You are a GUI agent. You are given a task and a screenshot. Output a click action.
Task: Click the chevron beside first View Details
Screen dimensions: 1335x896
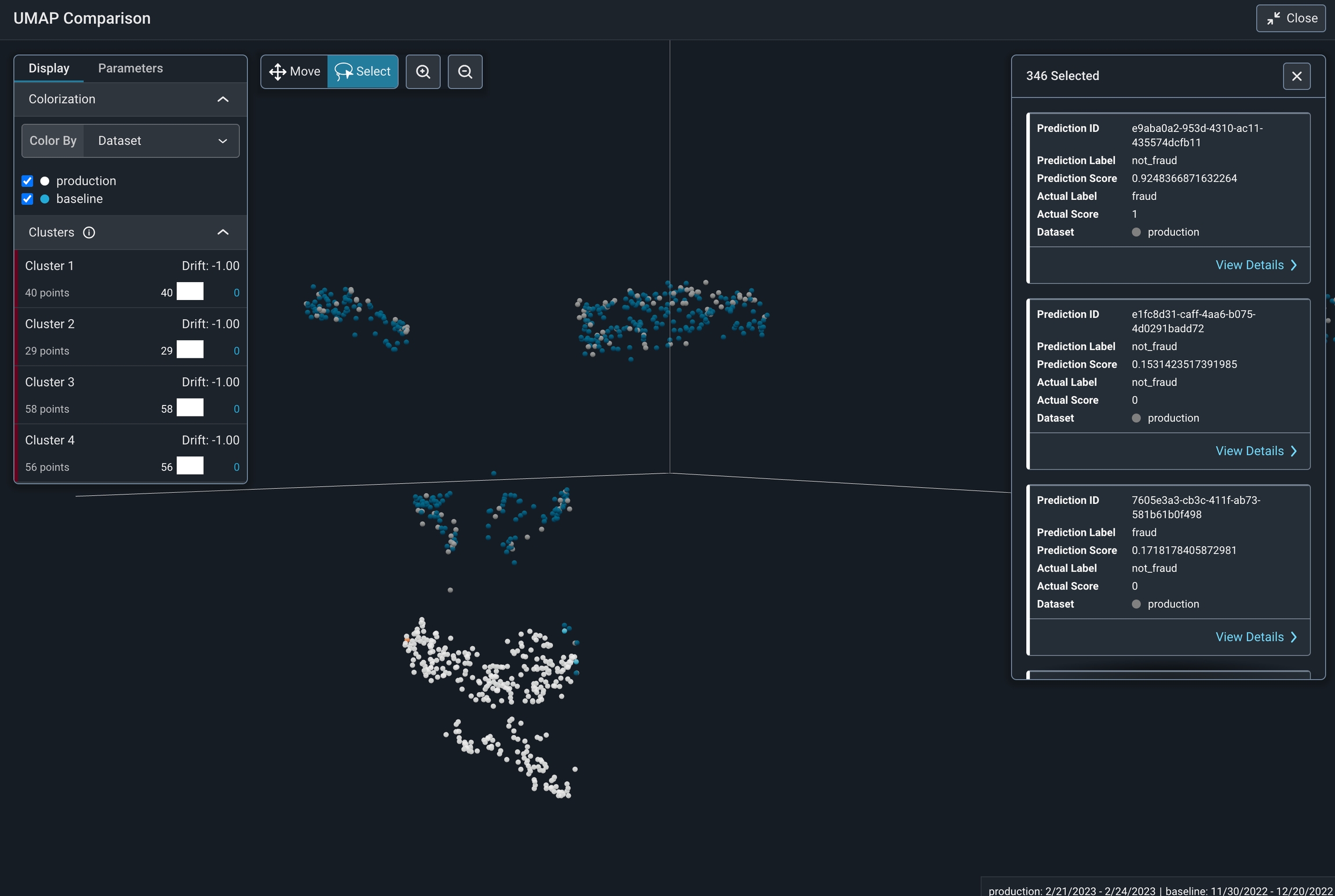coord(1294,265)
